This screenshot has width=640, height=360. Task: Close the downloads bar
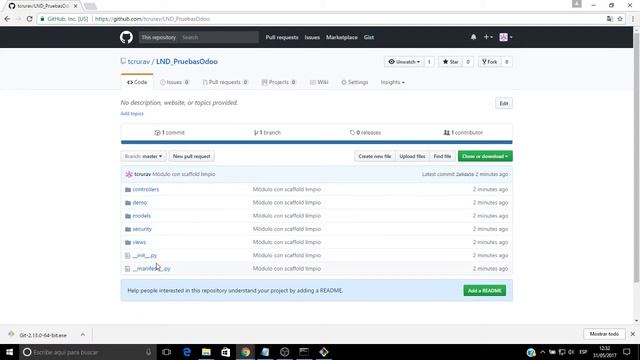pos(633,334)
